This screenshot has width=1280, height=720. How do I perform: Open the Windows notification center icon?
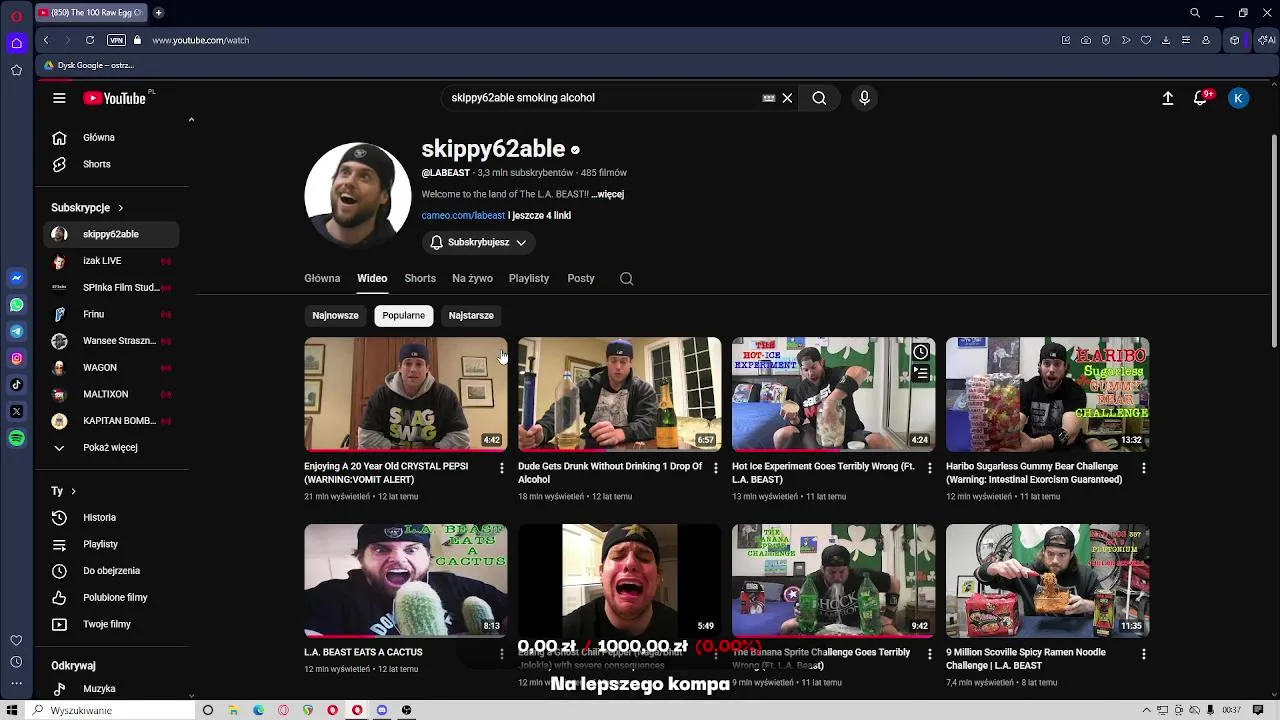pyautogui.click(x=1258, y=710)
